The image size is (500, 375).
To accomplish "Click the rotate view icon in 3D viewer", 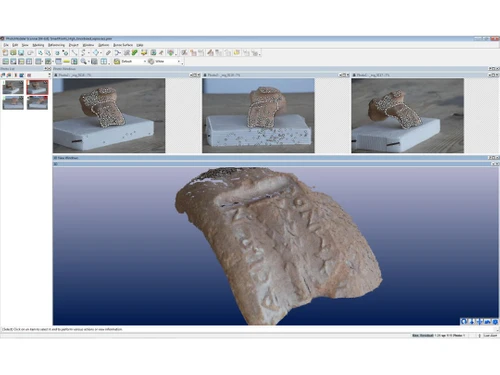I will (464, 321).
